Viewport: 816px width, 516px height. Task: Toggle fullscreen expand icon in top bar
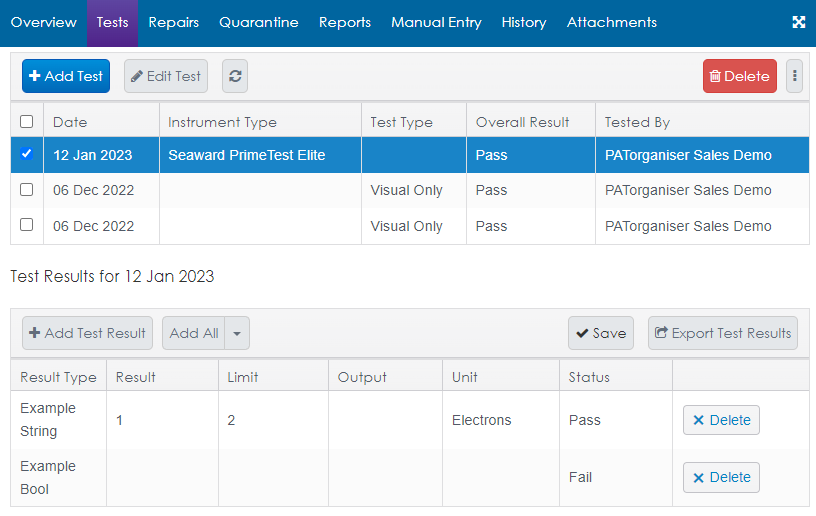799,22
